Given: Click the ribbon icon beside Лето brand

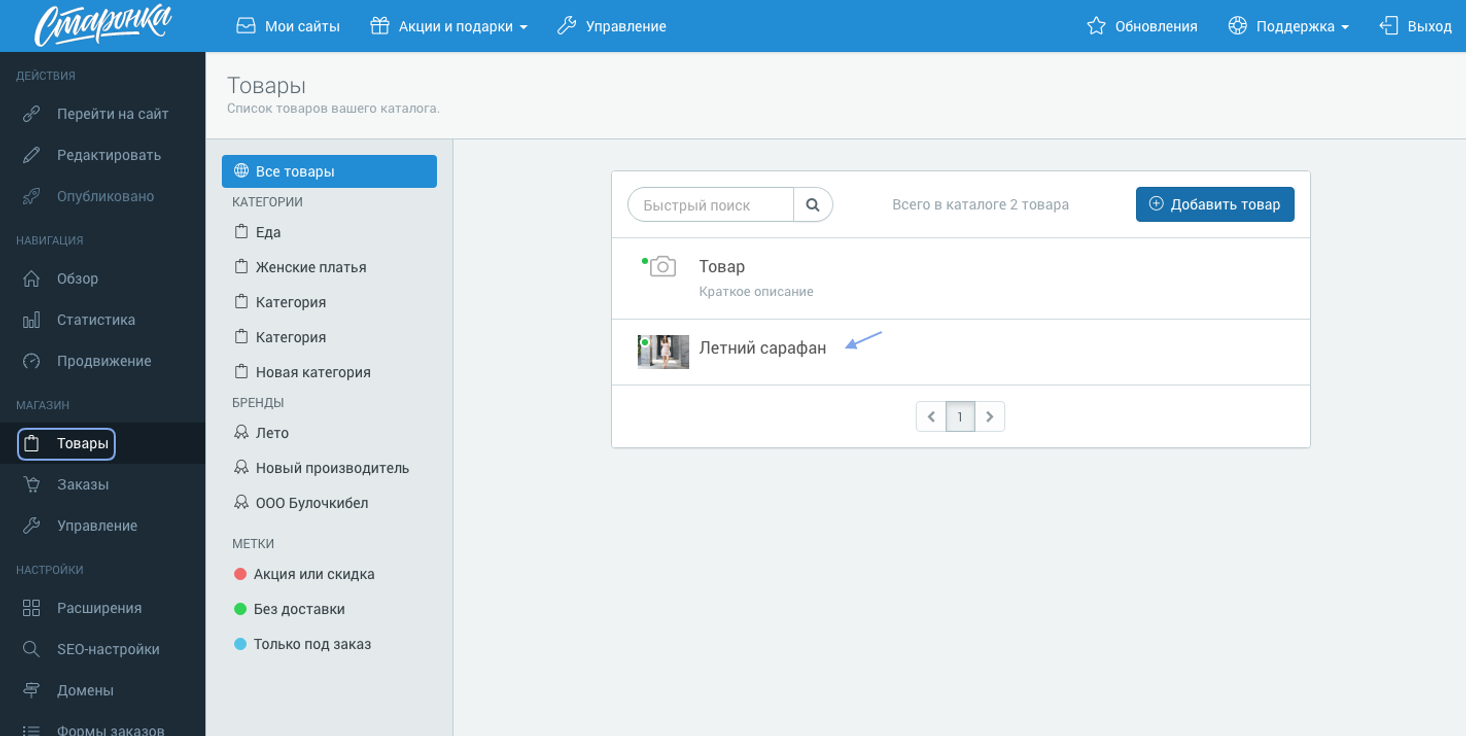Looking at the screenshot, I should coord(241,432).
